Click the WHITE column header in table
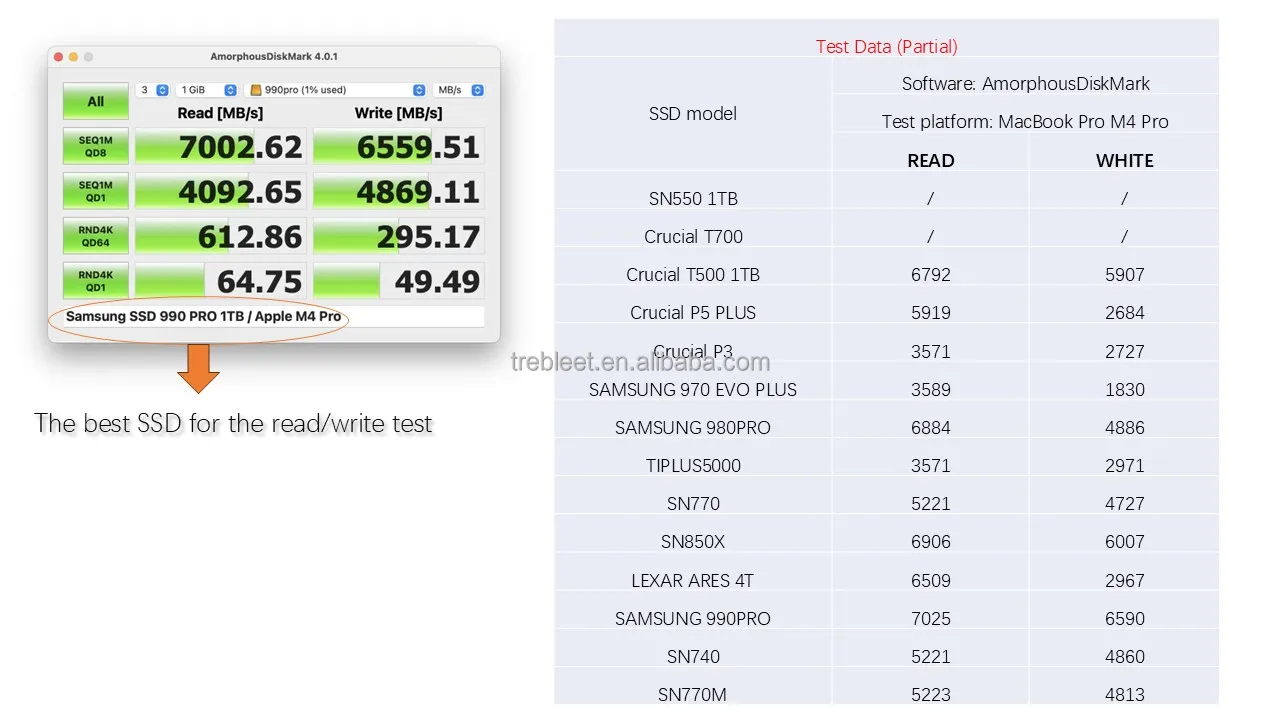 1125,160
